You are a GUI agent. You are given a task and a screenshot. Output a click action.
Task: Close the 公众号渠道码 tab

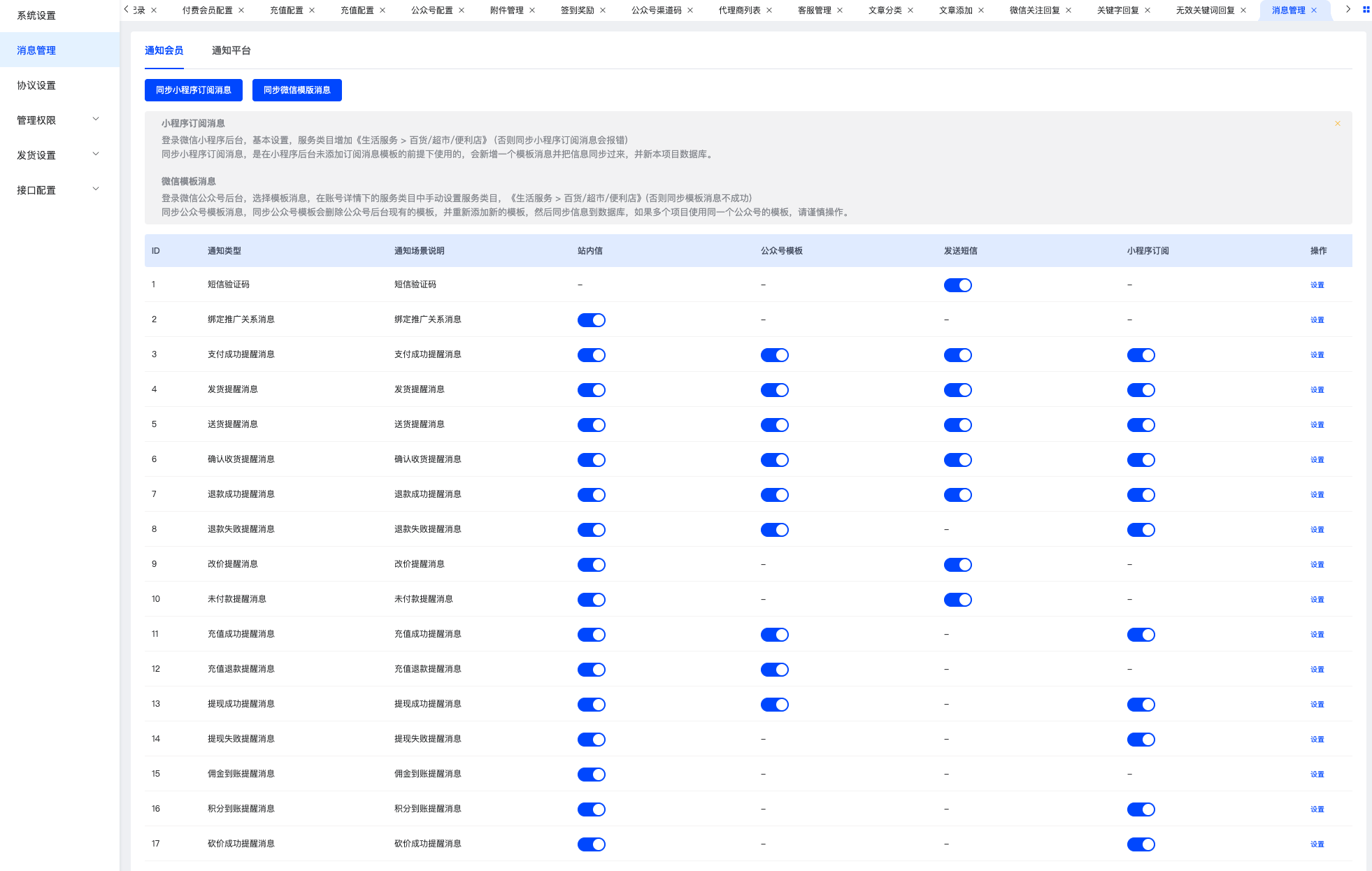click(690, 10)
